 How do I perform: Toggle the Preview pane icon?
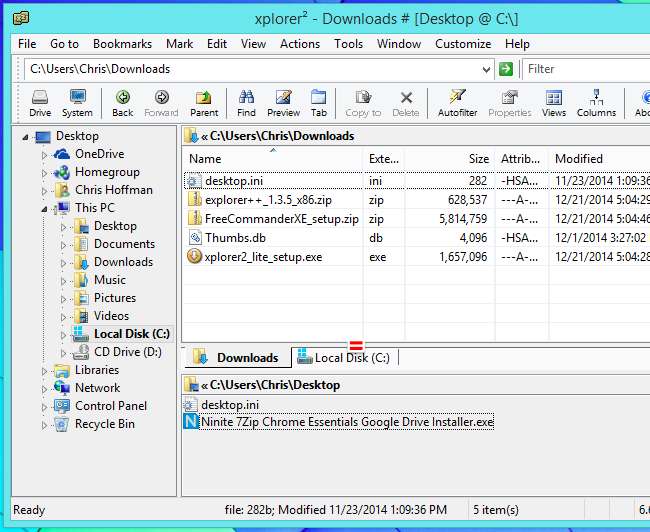tap(283, 103)
